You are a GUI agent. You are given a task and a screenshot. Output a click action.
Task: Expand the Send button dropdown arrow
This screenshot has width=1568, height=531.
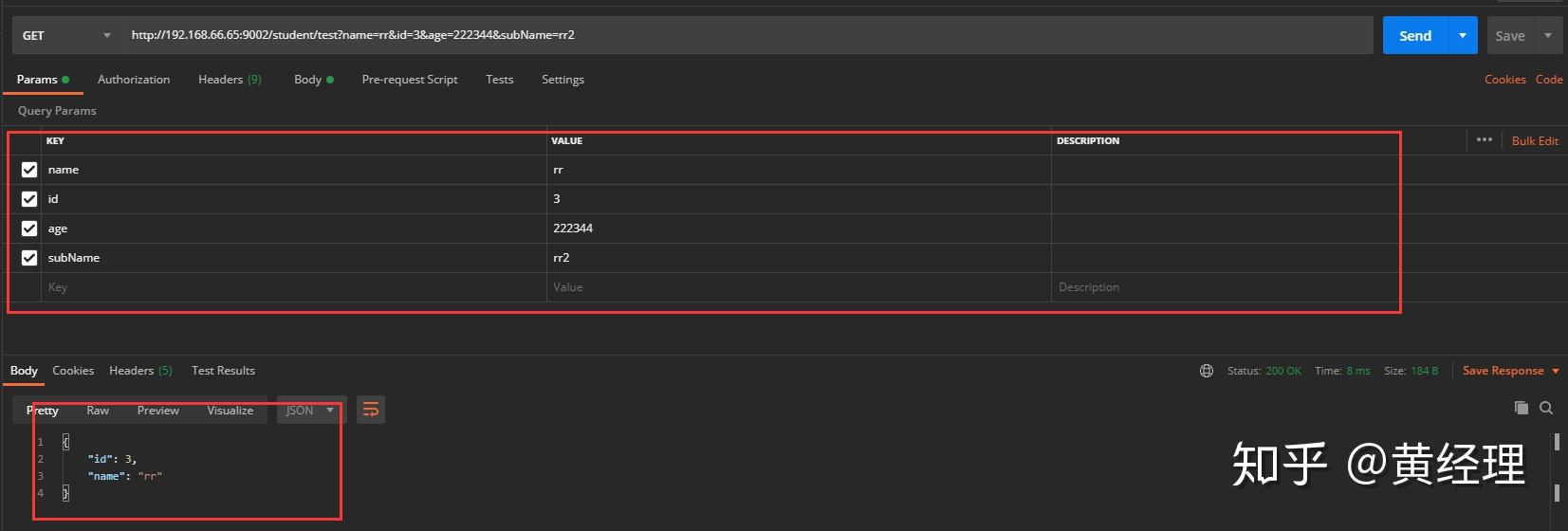click(1463, 36)
